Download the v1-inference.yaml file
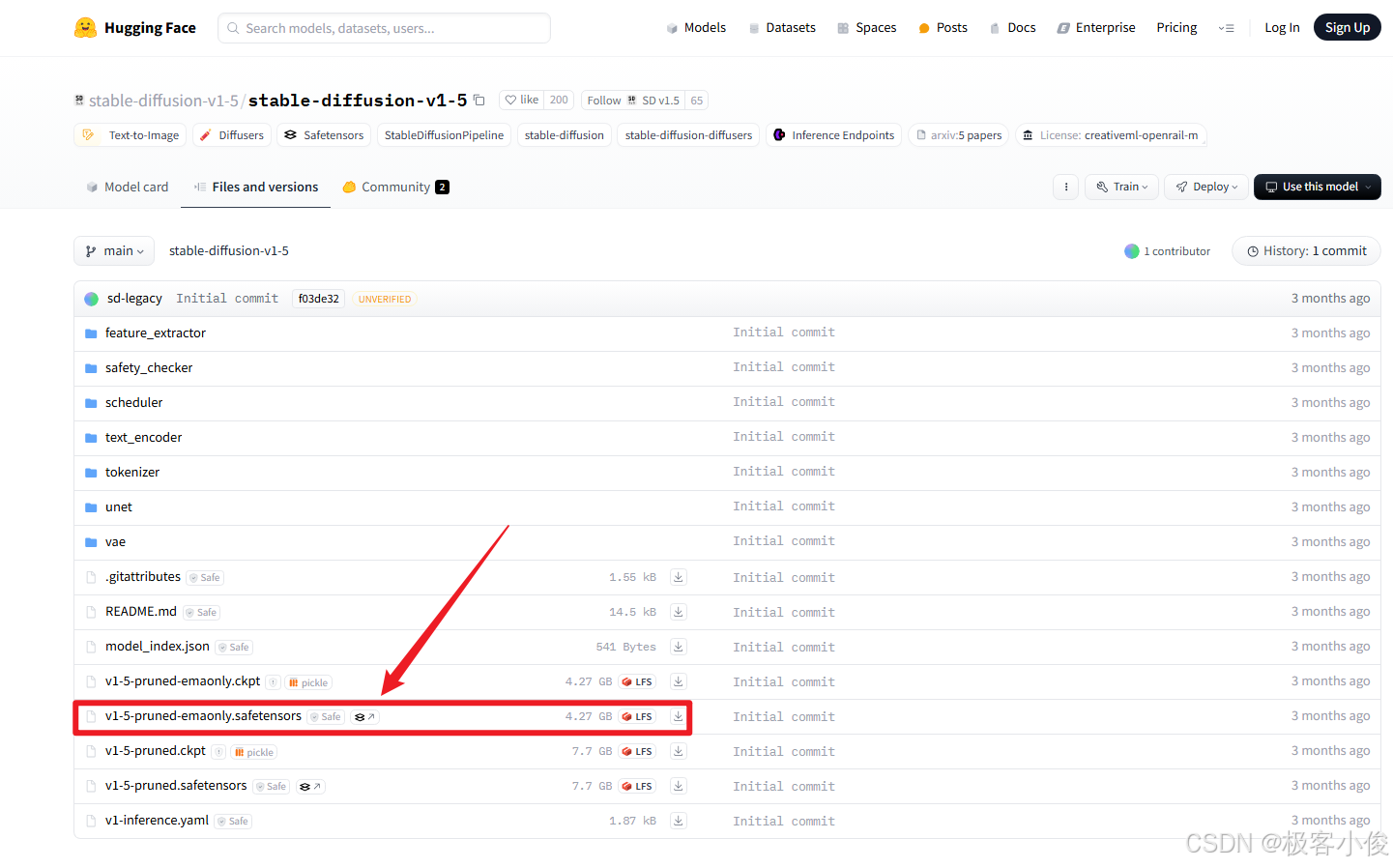Viewport: 1393px width, 868px height. click(x=679, y=821)
